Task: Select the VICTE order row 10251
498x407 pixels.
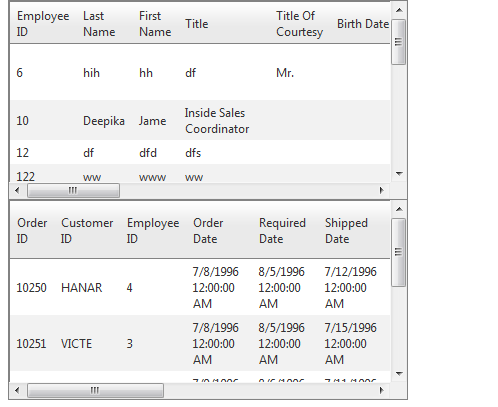Action: tap(200, 343)
